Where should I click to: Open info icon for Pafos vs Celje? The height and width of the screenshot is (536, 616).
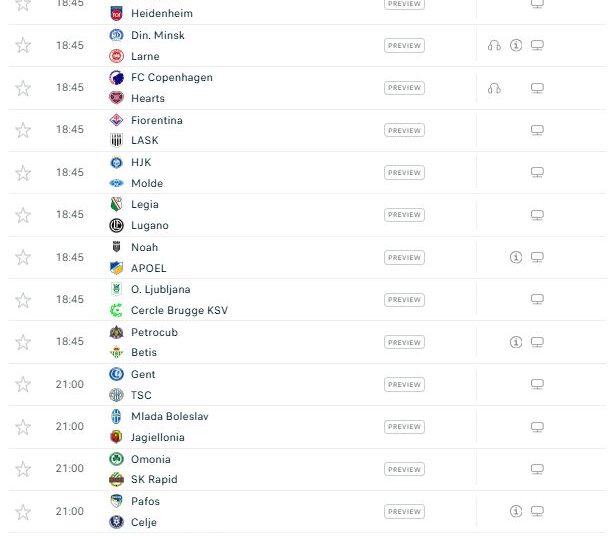click(x=516, y=511)
